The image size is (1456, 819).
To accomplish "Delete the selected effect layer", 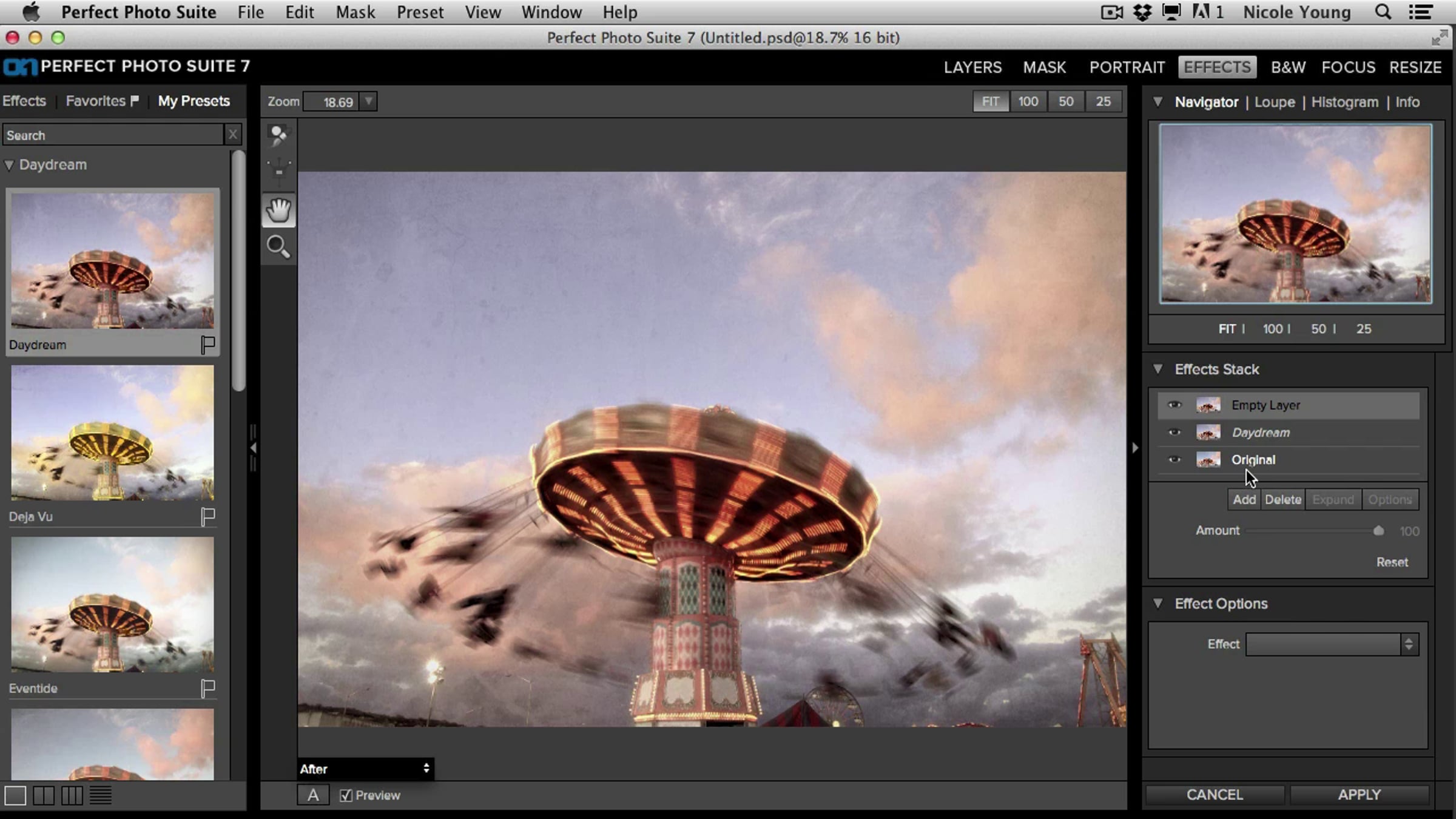I will pos(1283,500).
